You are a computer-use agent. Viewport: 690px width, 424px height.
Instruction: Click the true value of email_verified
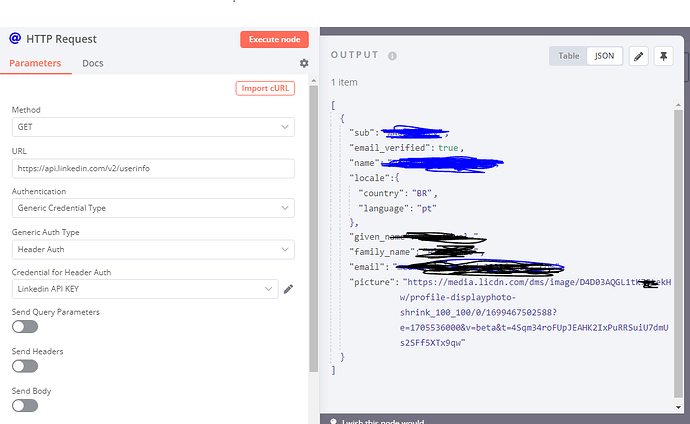(448, 148)
